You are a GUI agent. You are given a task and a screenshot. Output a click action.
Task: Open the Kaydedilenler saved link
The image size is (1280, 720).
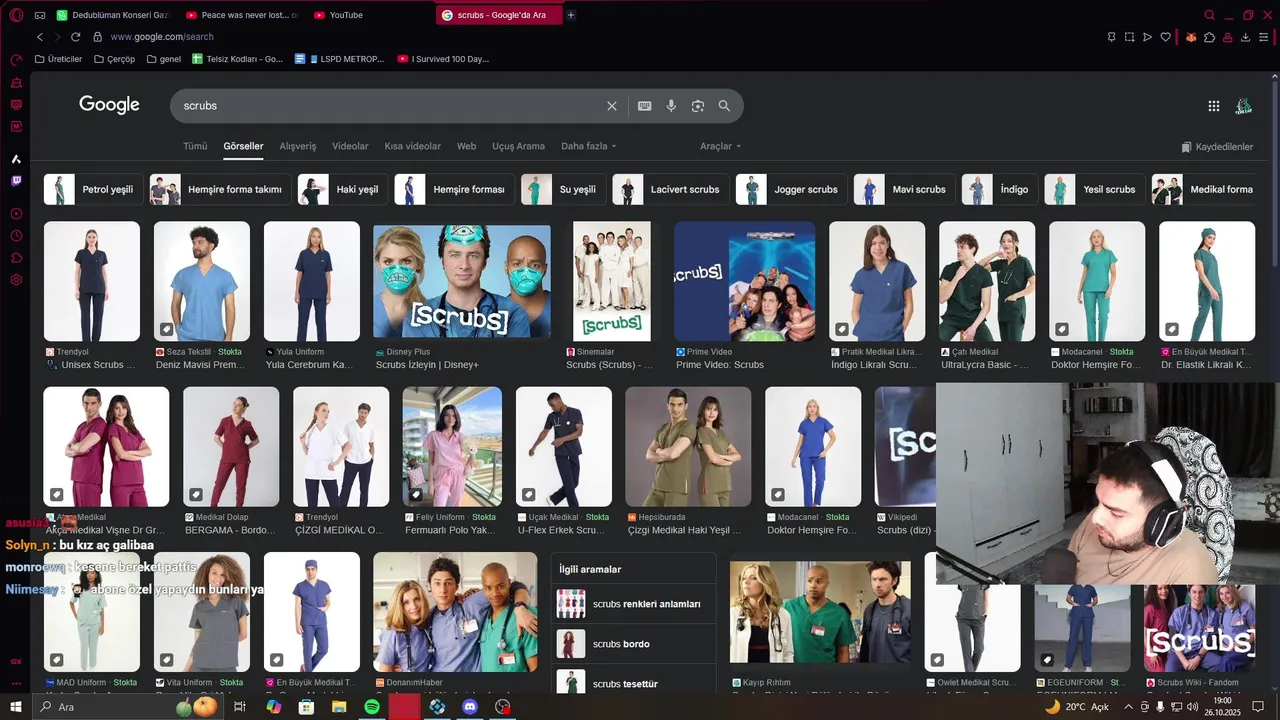click(x=1217, y=147)
